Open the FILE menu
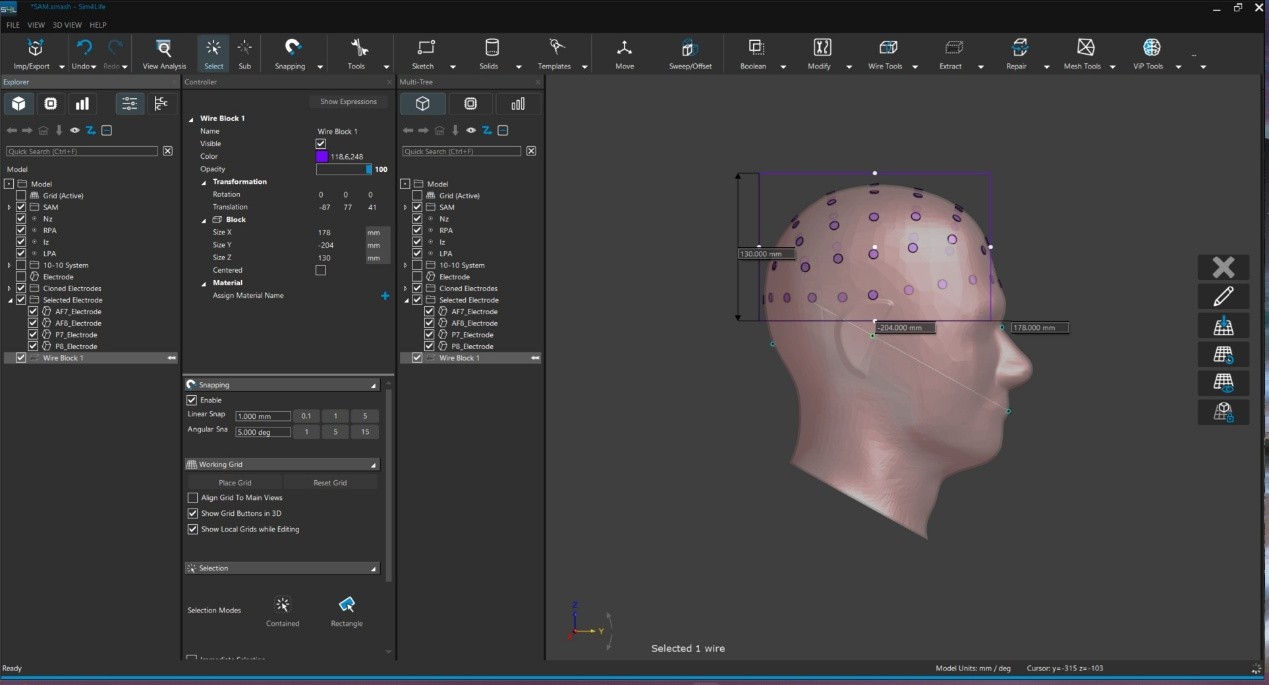 (13, 25)
